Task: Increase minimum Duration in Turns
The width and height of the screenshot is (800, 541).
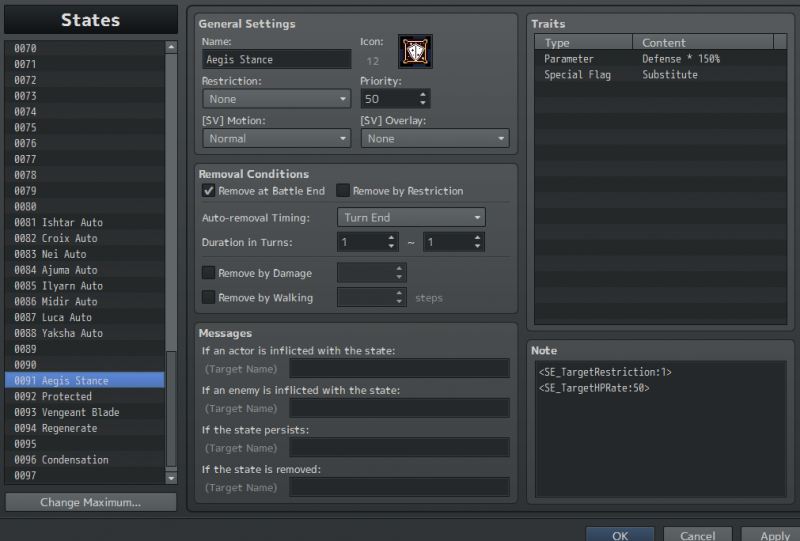Action: [x=391, y=238]
